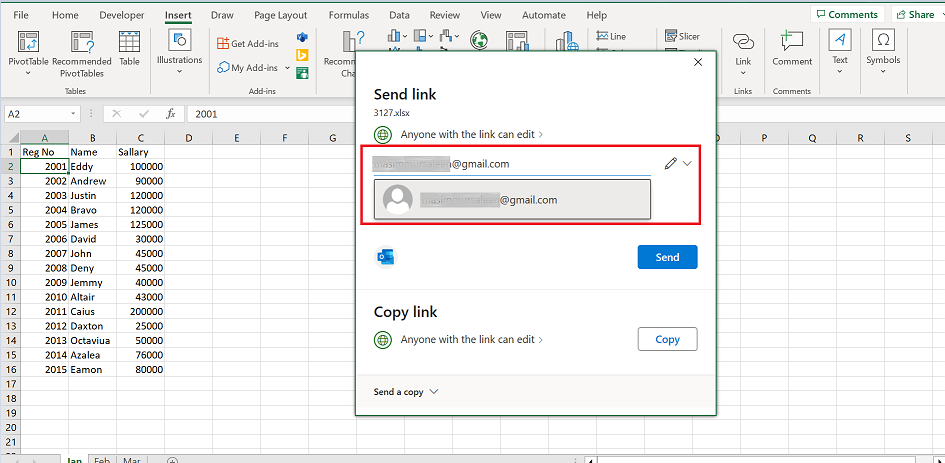This screenshot has height=463, width=945.
Task: Click the blue Send button
Action: (667, 257)
